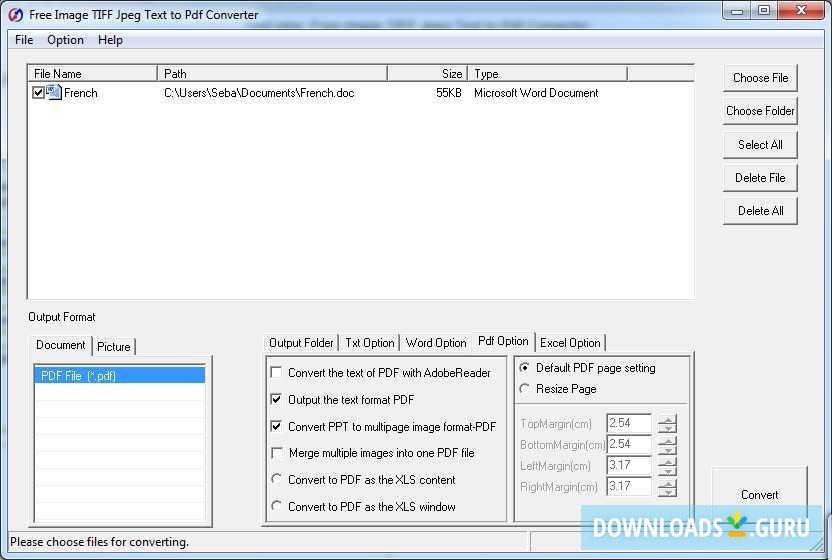Image resolution: width=832 pixels, height=560 pixels.
Task: Click the Delete File button
Action: pos(760,178)
